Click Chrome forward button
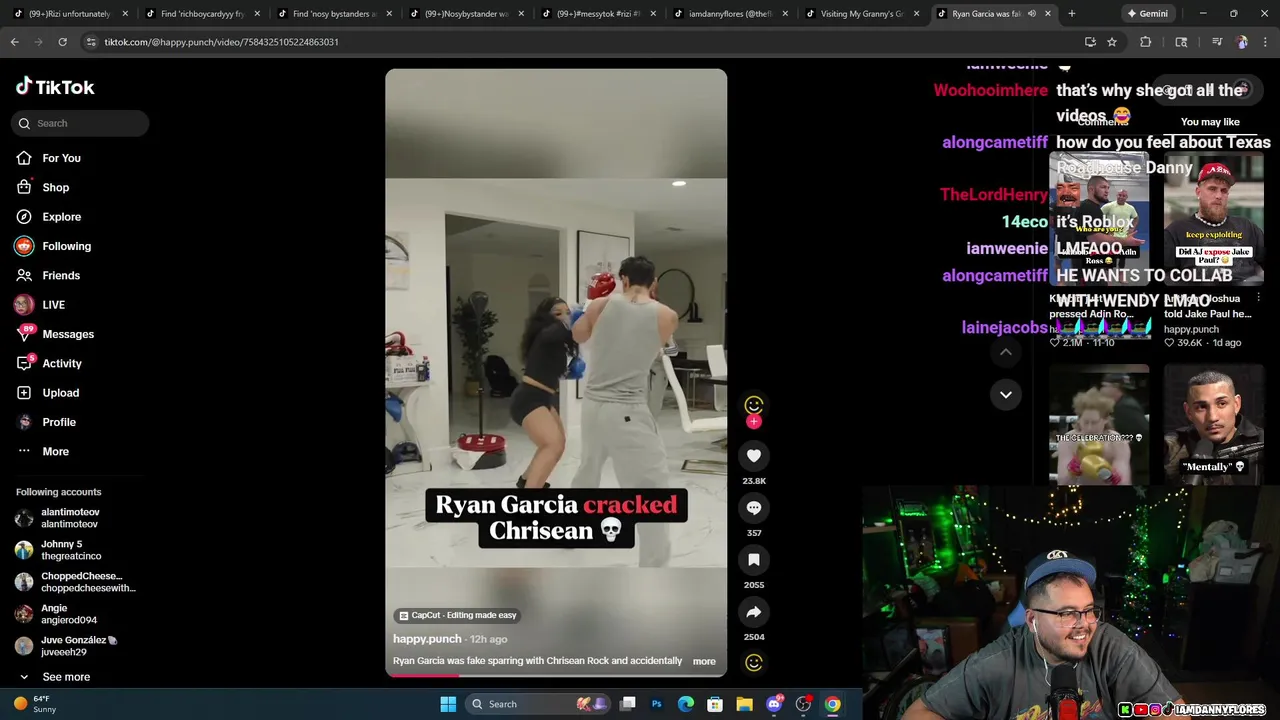The width and height of the screenshot is (1280, 720). (x=39, y=42)
